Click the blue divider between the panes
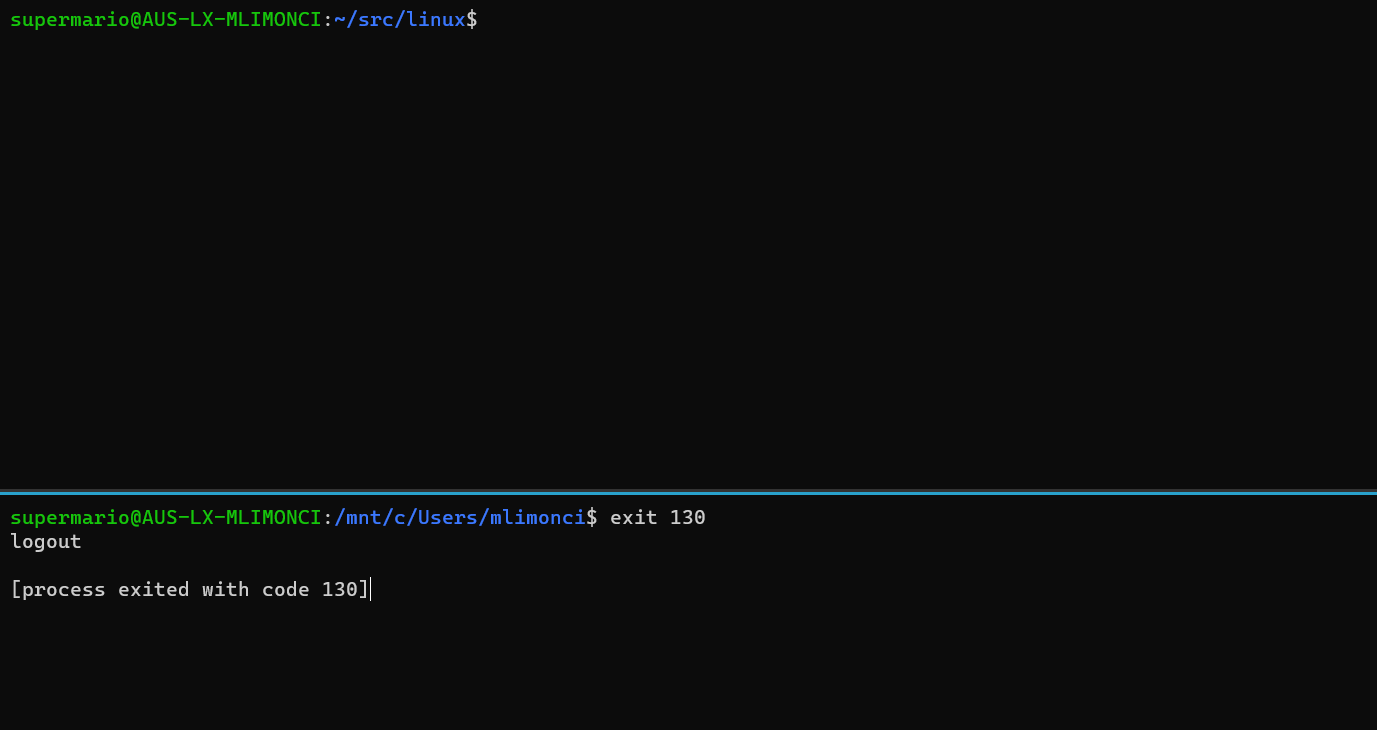1377x730 pixels. pyautogui.click(x=688, y=492)
